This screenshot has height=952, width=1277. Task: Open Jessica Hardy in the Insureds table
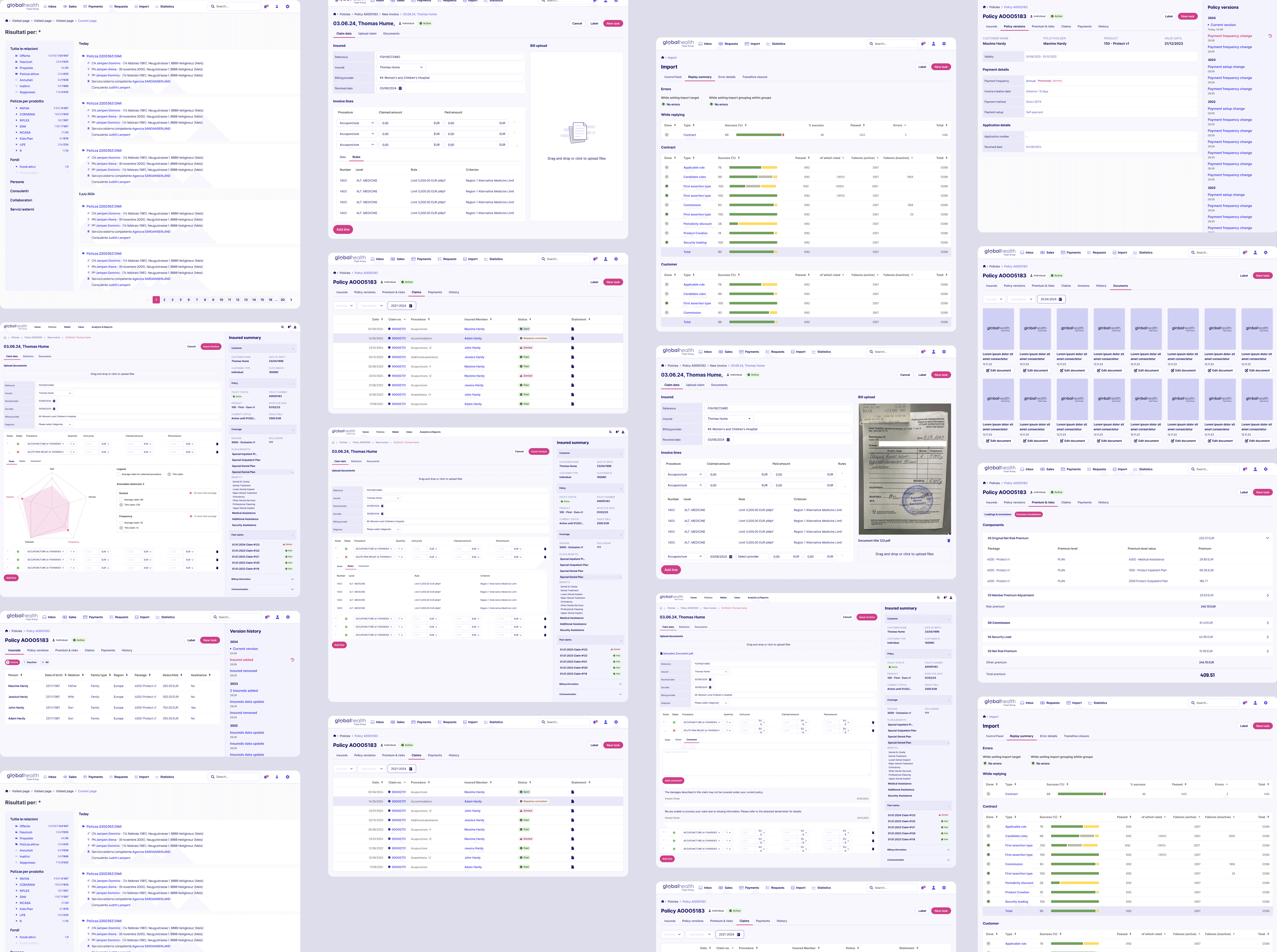[x=18, y=697]
